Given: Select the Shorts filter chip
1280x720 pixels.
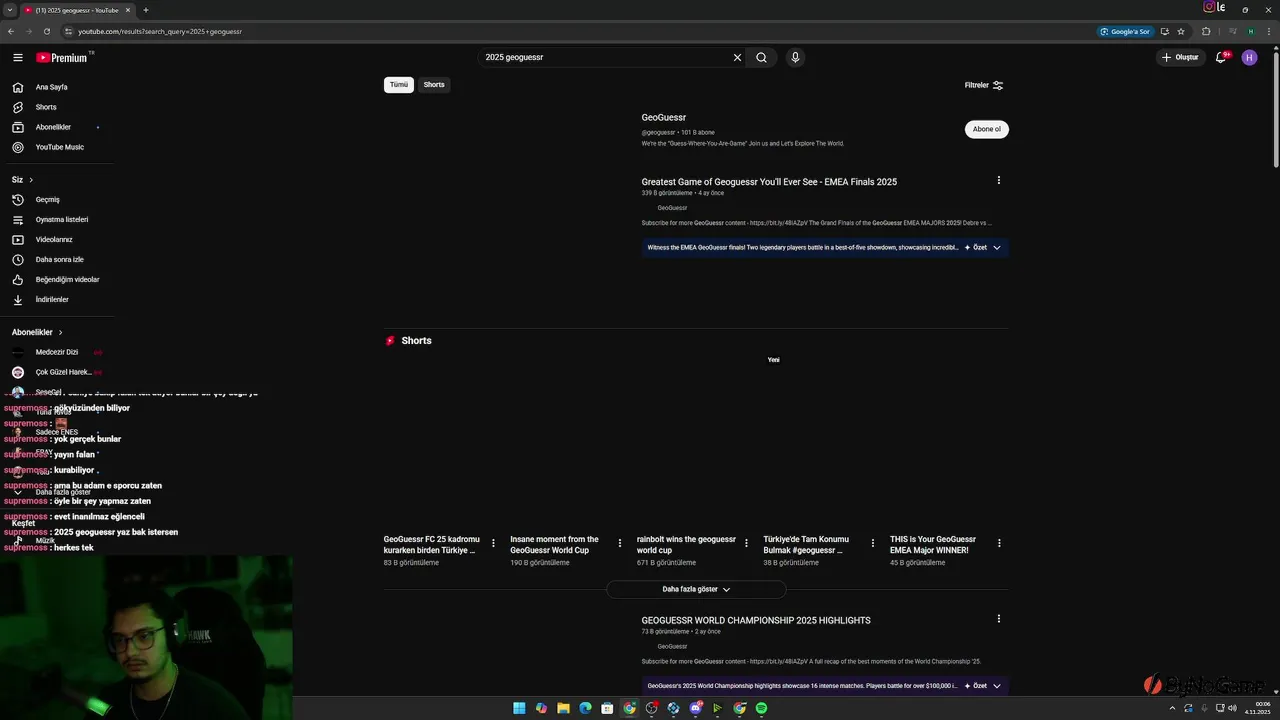Looking at the screenshot, I should 434,84.
